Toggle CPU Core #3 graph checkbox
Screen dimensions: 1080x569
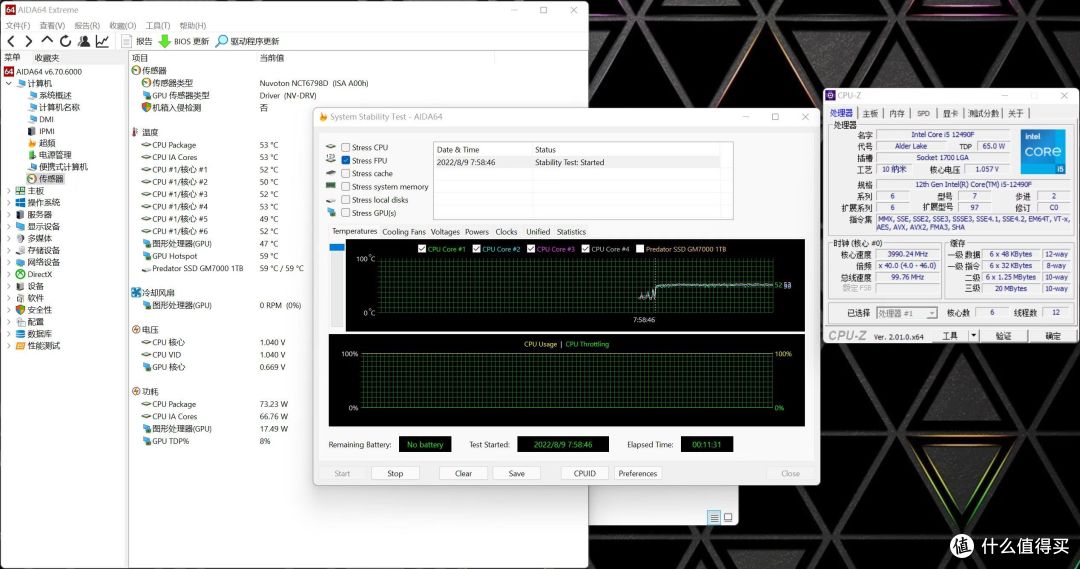(x=531, y=249)
